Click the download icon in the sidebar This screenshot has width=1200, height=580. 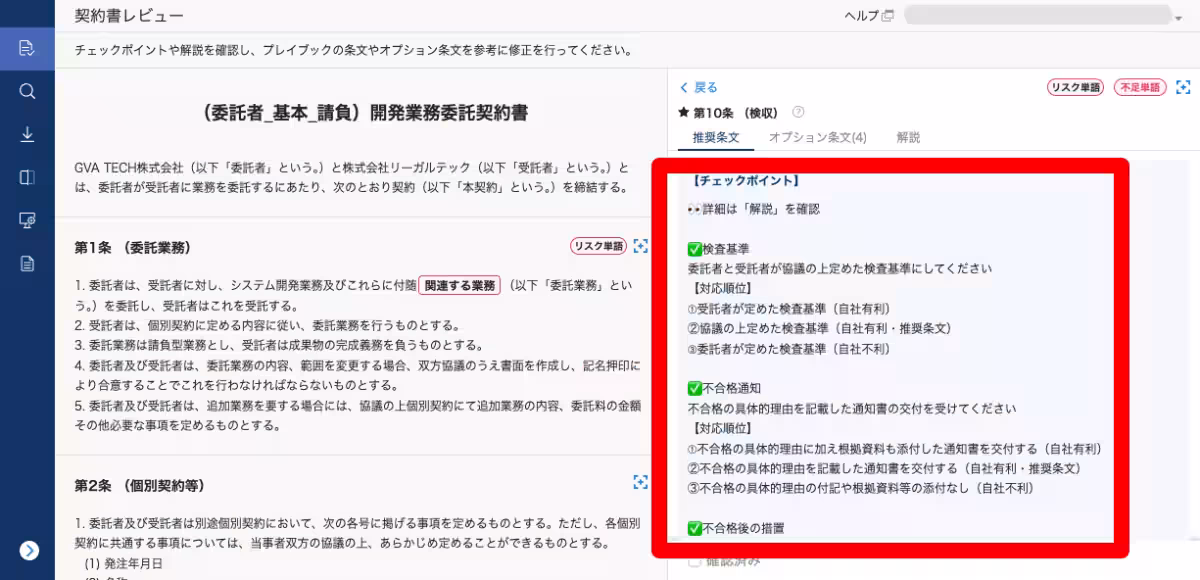[27, 133]
